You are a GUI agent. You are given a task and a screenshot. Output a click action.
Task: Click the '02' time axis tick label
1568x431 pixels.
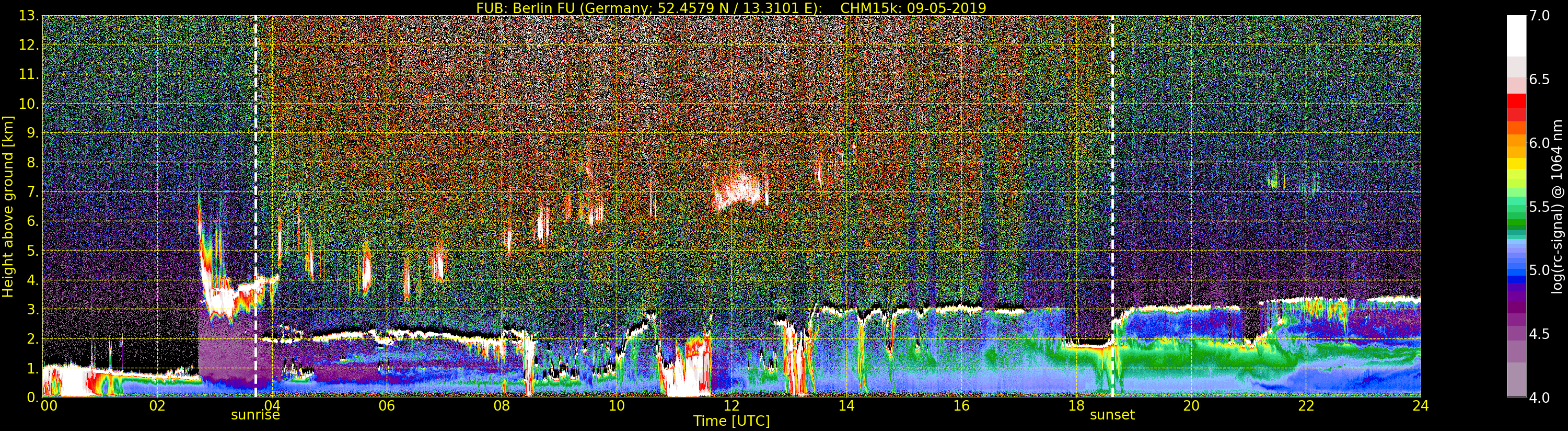(x=157, y=406)
